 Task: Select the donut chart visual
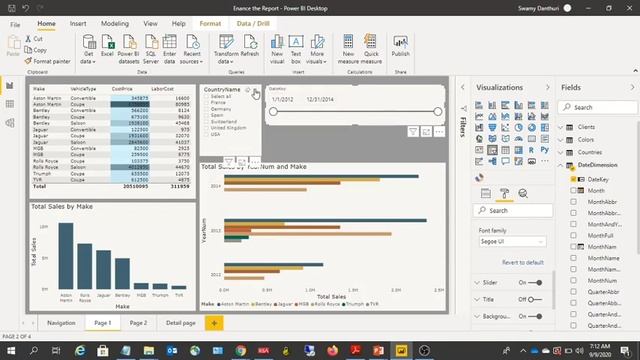[531, 128]
